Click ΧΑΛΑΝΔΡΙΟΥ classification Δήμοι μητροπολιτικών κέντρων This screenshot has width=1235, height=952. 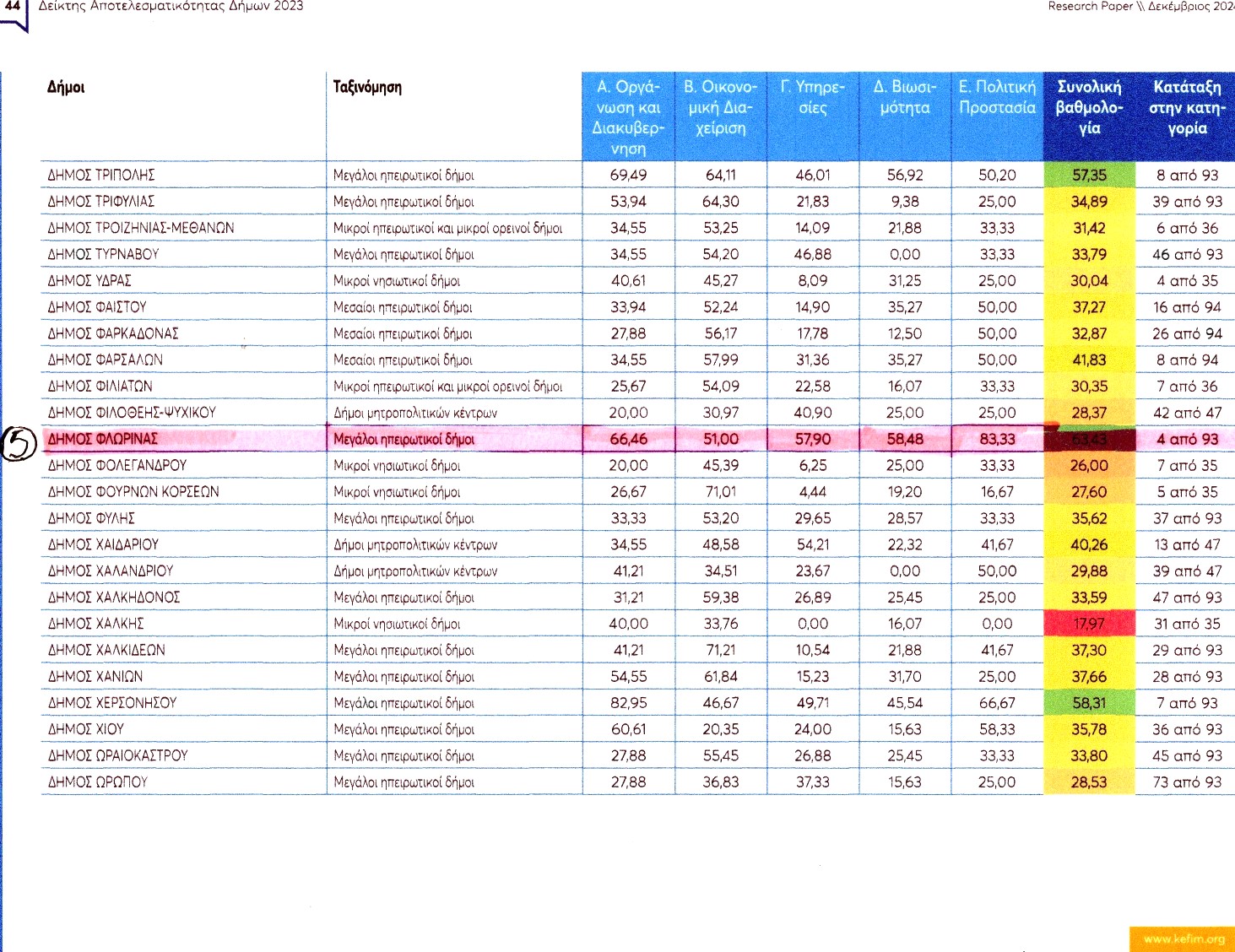coord(415,571)
